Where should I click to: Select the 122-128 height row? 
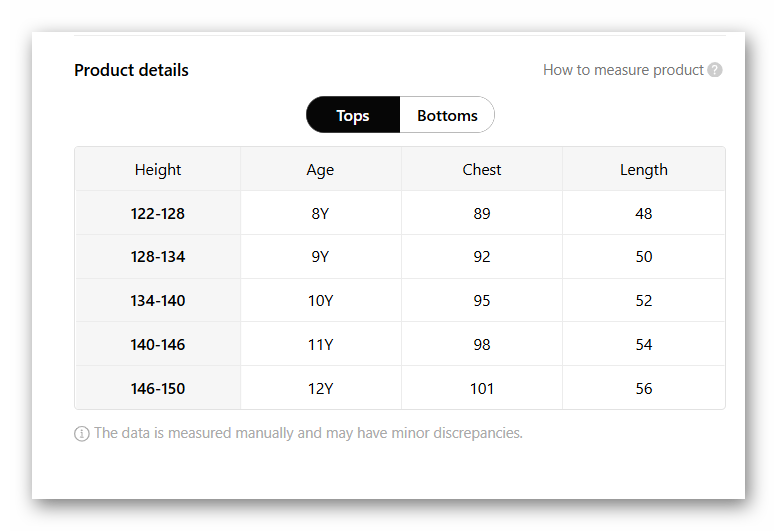click(158, 213)
